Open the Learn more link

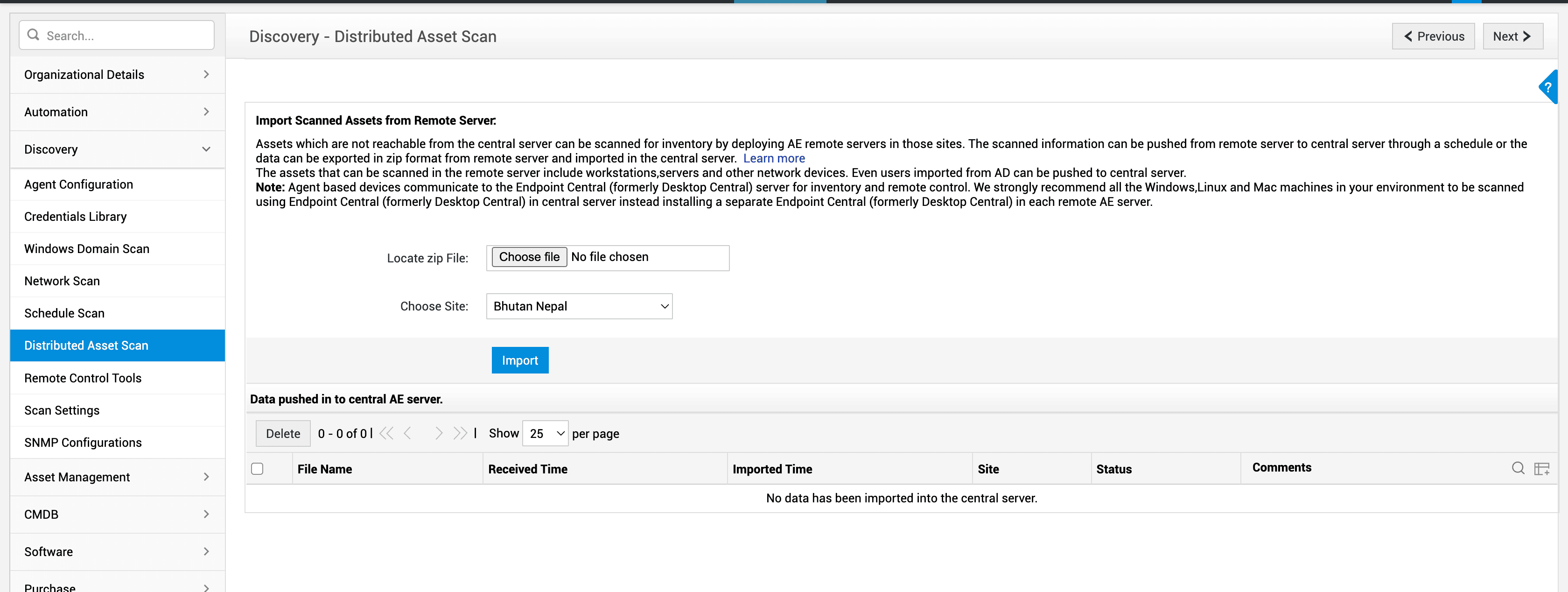(774, 158)
